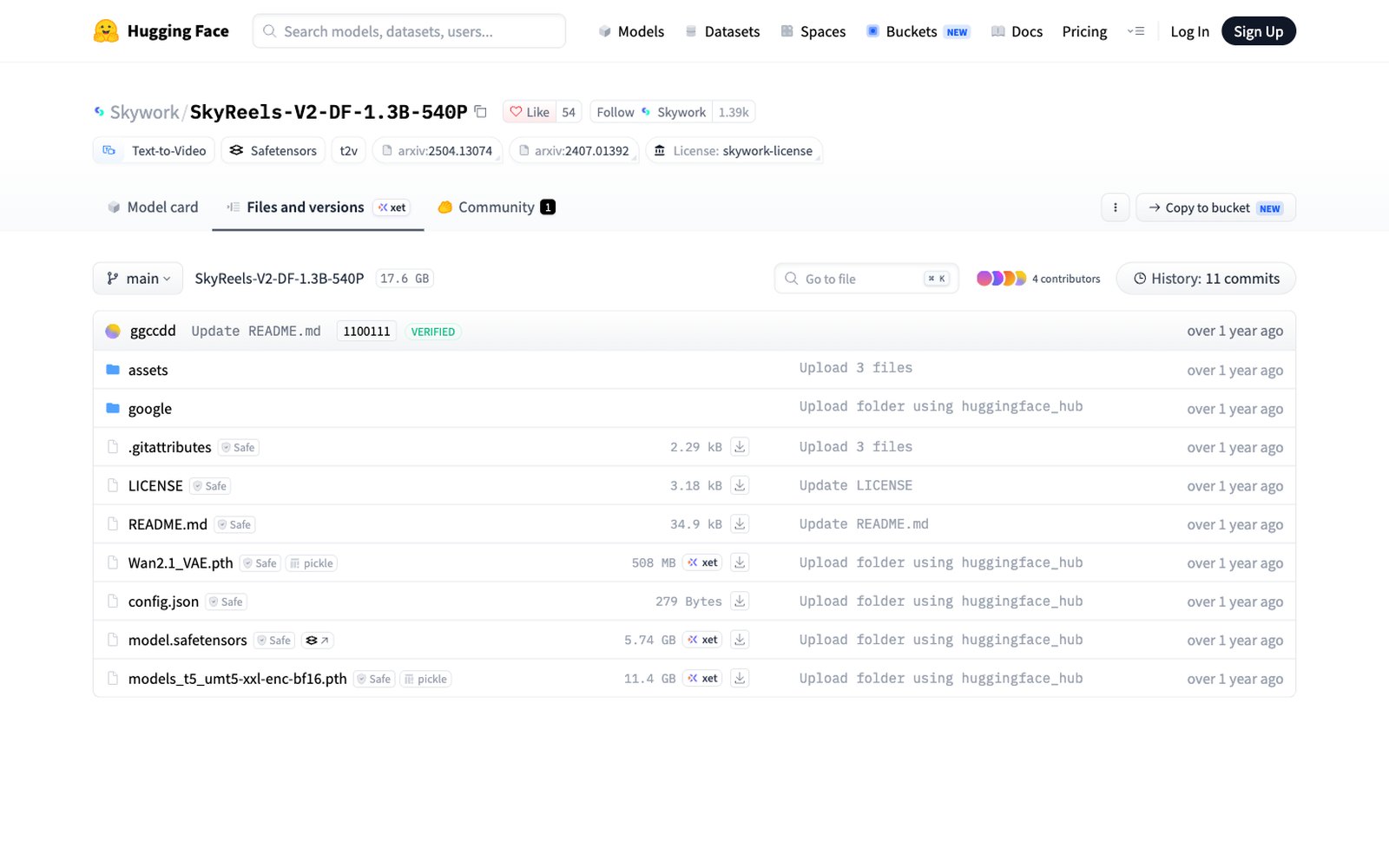The height and width of the screenshot is (868, 1389).
Task: Click the like count 54
Action: click(569, 112)
